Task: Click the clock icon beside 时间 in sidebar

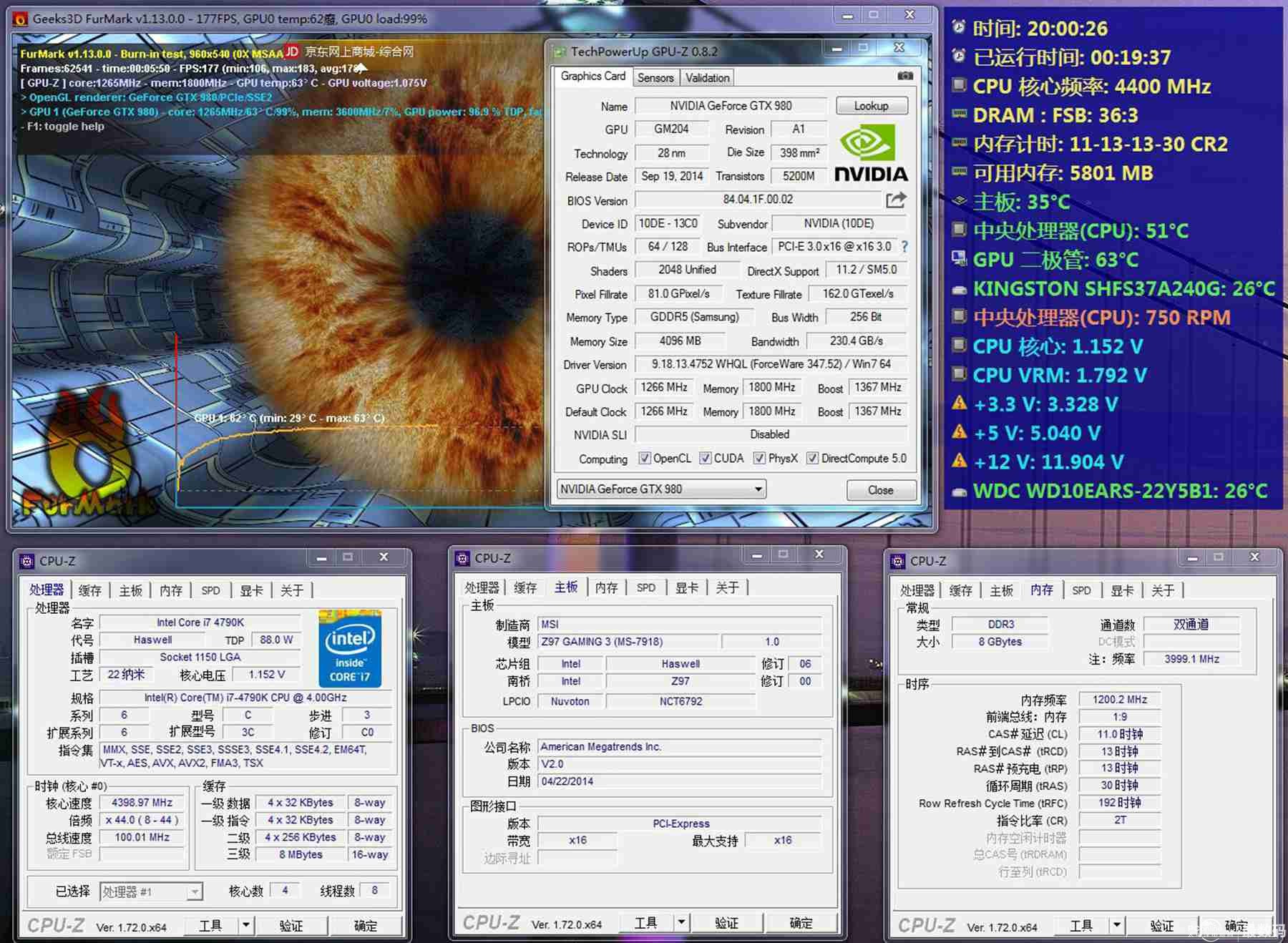Action: tap(959, 27)
